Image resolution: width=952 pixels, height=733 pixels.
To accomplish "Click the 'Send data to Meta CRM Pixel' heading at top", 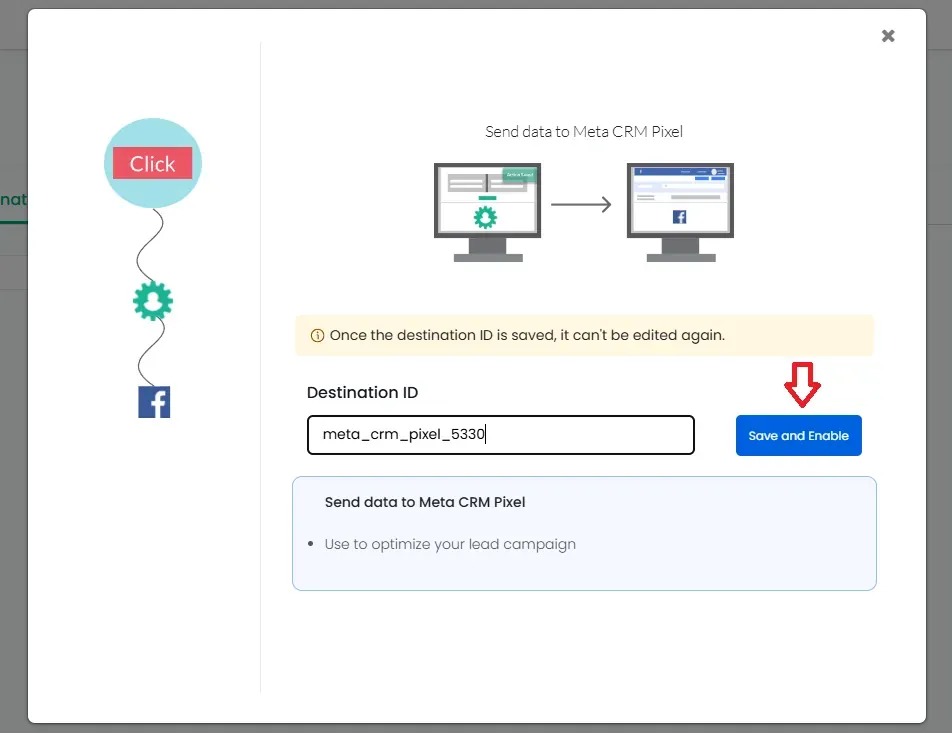I will [x=583, y=132].
